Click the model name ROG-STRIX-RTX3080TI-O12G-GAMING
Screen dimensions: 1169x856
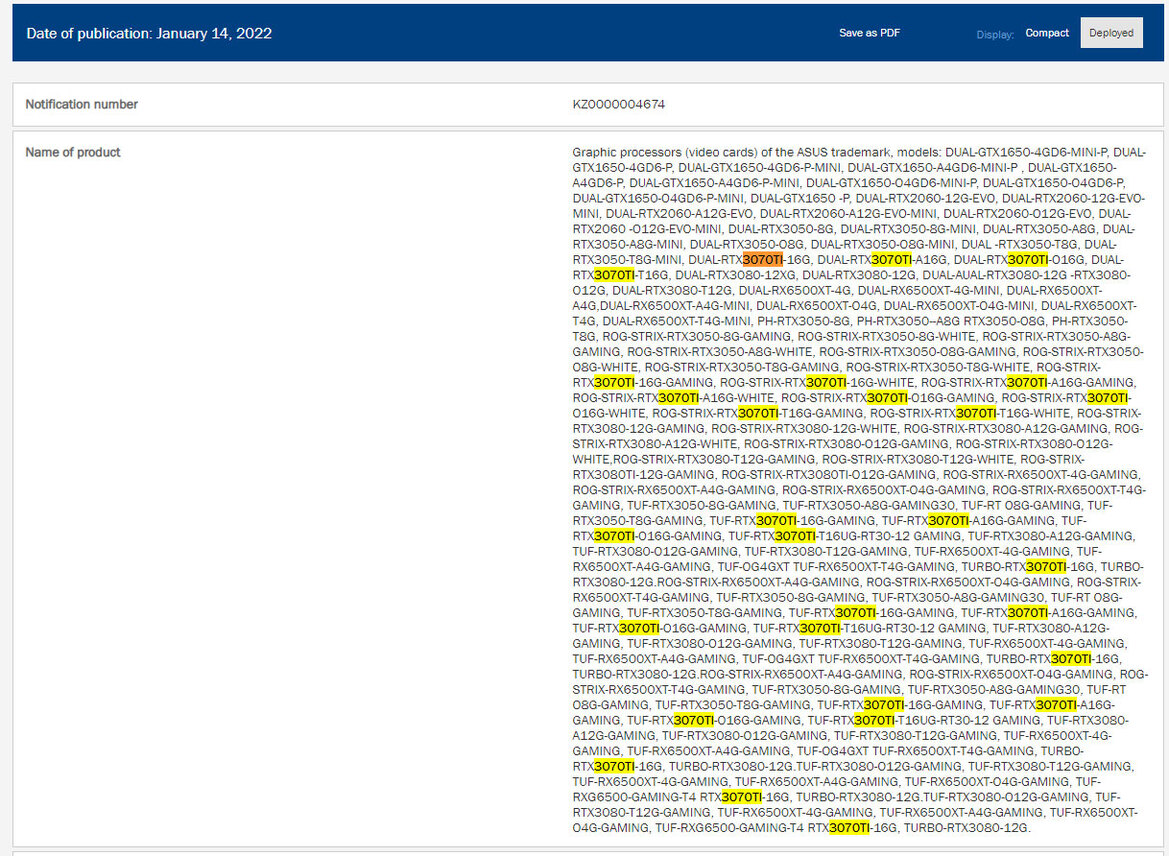(828, 475)
